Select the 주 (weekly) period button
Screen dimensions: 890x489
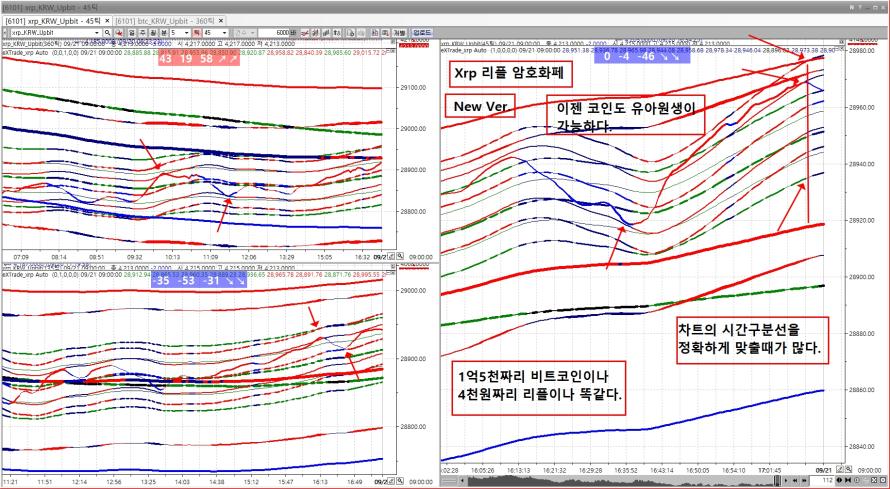click(x=142, y=33)
